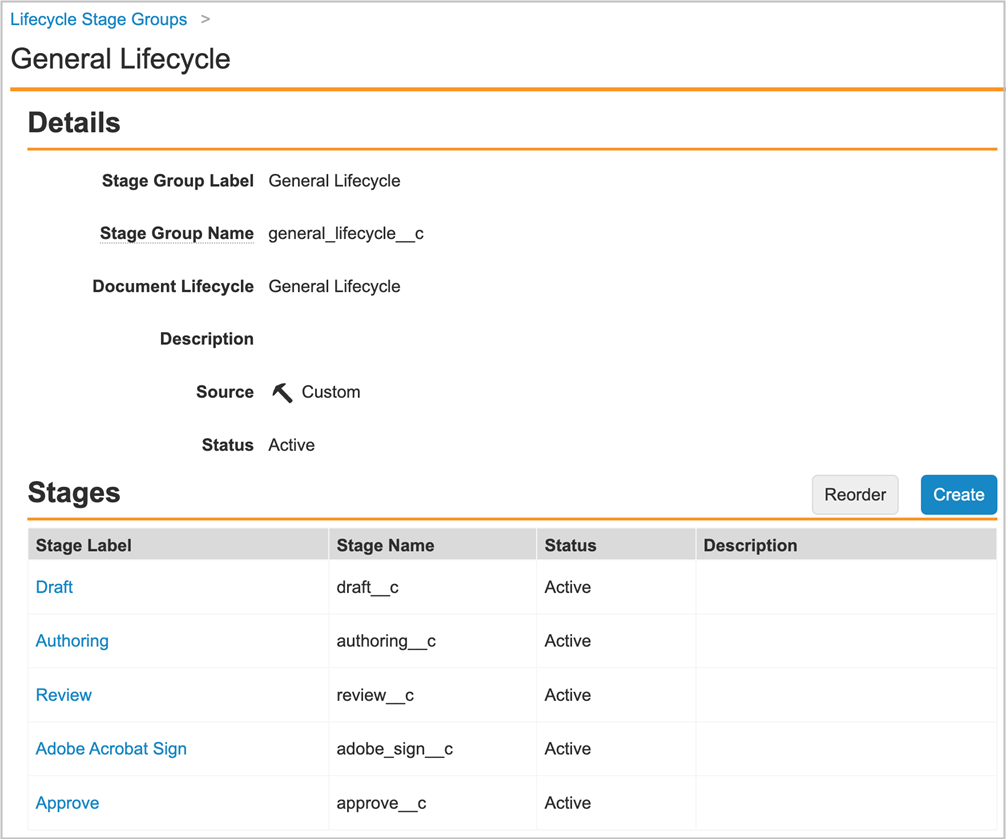
Task: Open Adobe Acrobat Sign stage
Action: click(111, 749)
